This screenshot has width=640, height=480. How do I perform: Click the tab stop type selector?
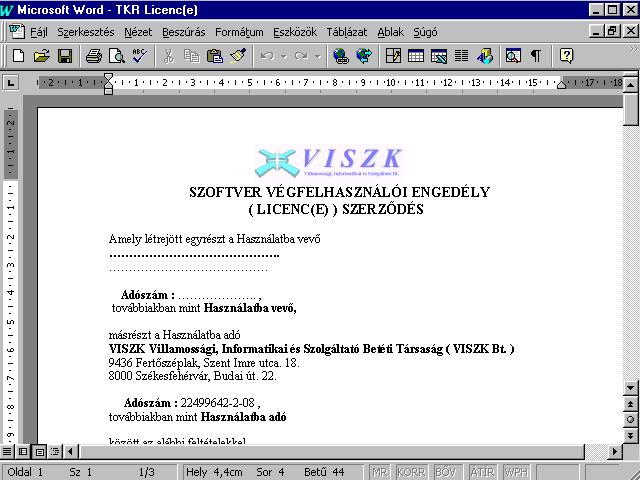click(x=11, y=83)
